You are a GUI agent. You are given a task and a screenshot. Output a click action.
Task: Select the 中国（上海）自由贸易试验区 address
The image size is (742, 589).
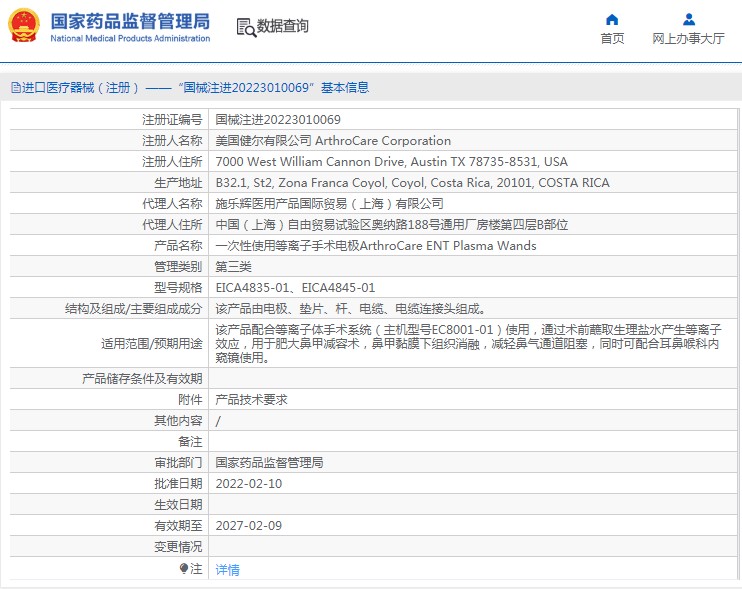tap(391, 225)
